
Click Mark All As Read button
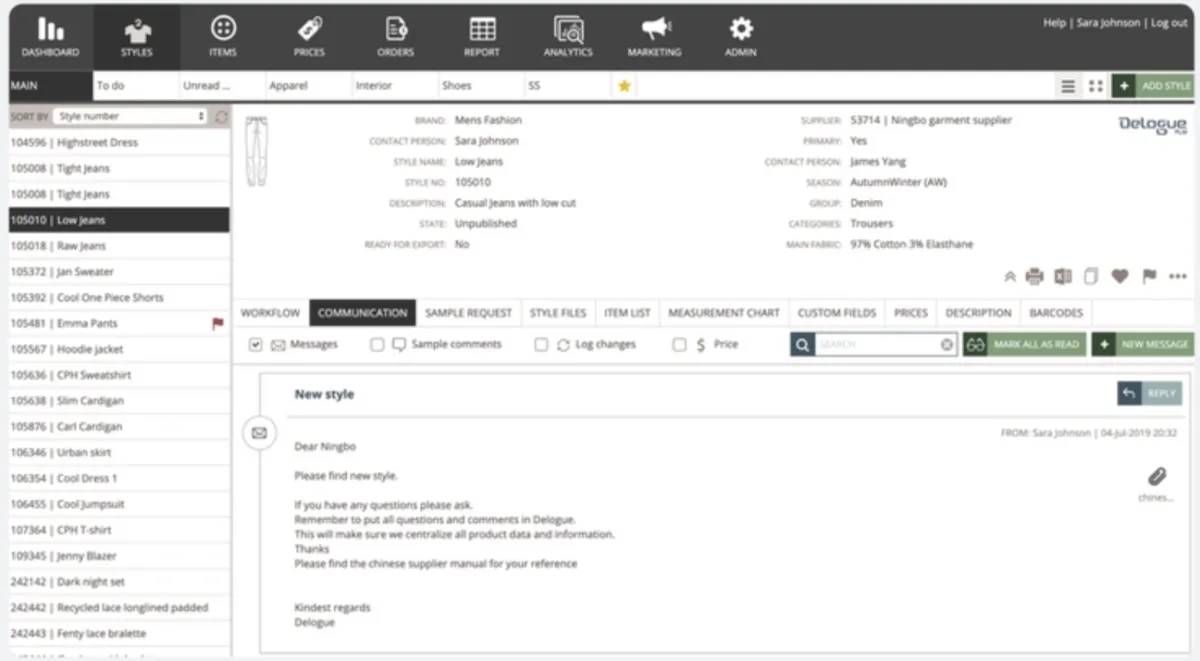pos(1025,345)
